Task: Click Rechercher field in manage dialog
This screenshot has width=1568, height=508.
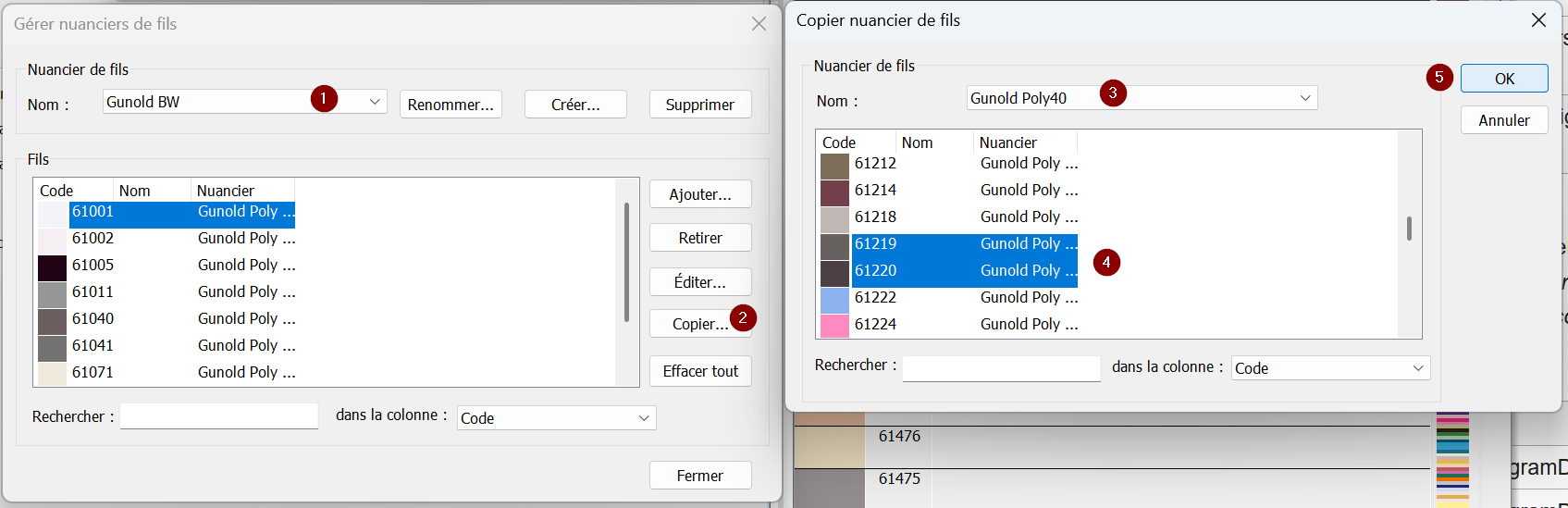Action: point(219,417)
